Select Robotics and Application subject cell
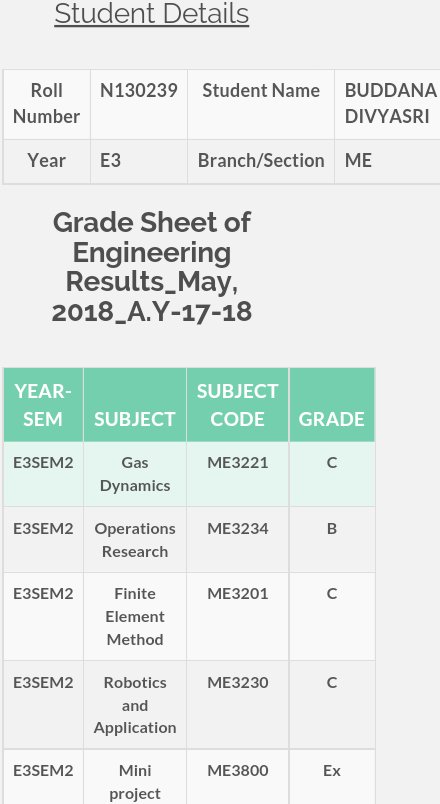Viewport: 440px width, 804px height. point(135,705)
